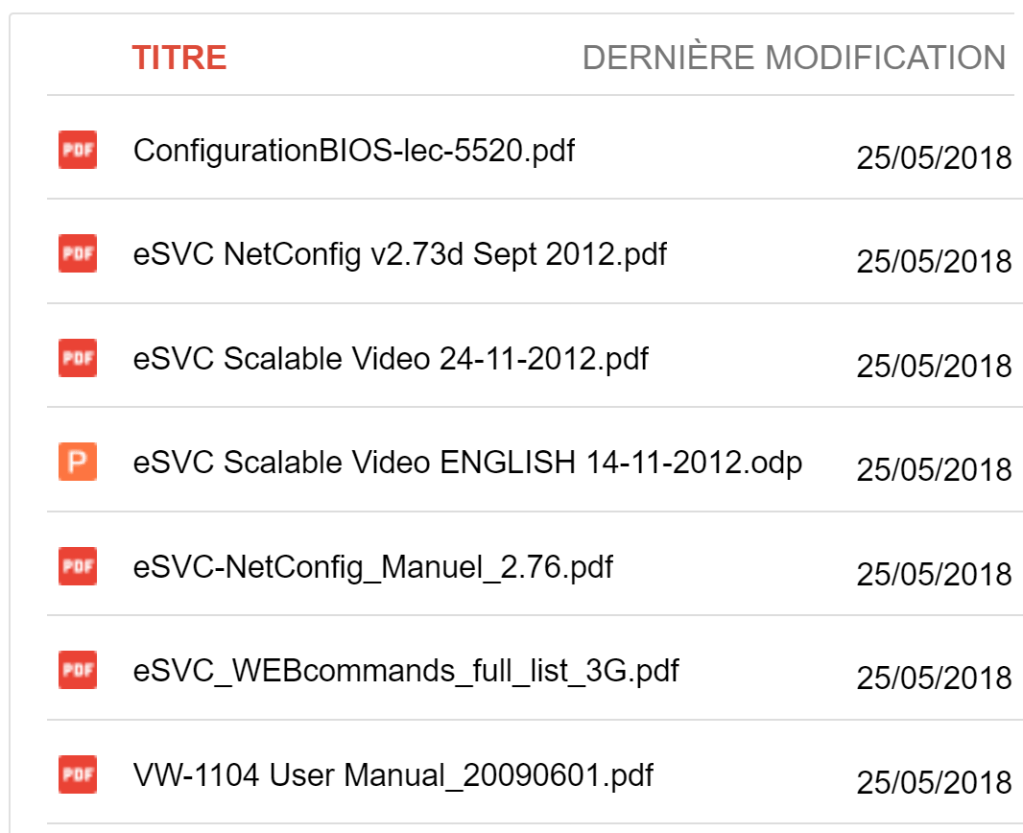
Task: Click modification date of eSVC_WEBcommands_full_list_3G.pdf
Action: click(x=934, y=678)
